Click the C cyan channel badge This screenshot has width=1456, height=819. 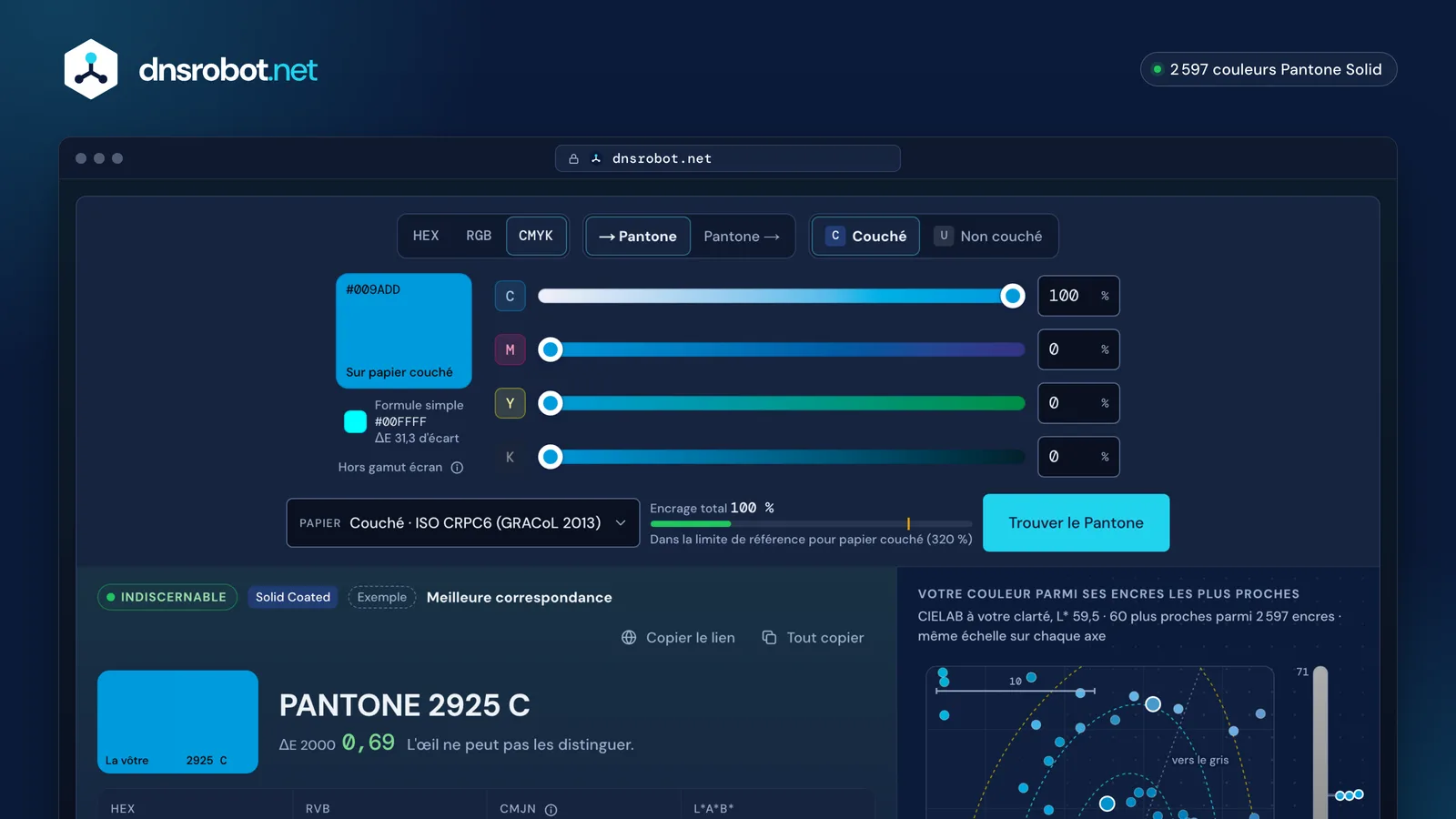pyautogui.click(x=510, y=296)
